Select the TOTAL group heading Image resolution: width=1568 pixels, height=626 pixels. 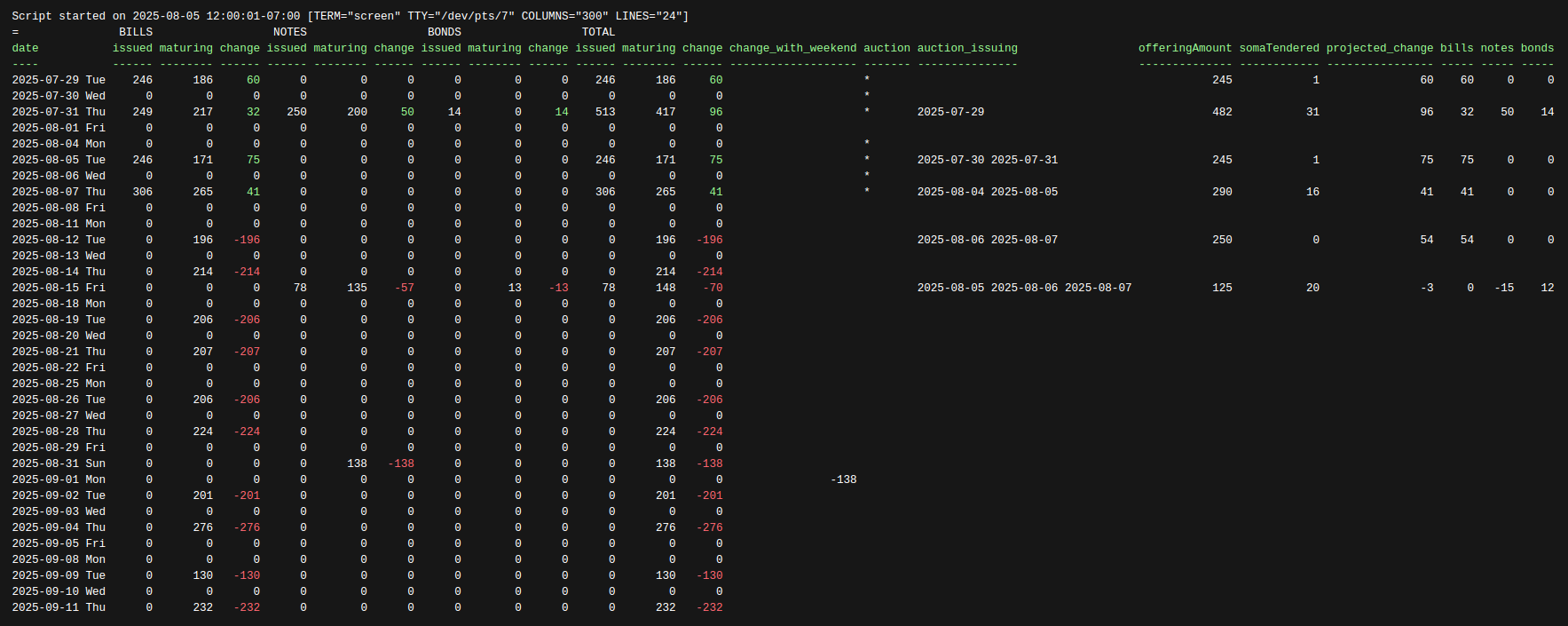tap(599, 32)
